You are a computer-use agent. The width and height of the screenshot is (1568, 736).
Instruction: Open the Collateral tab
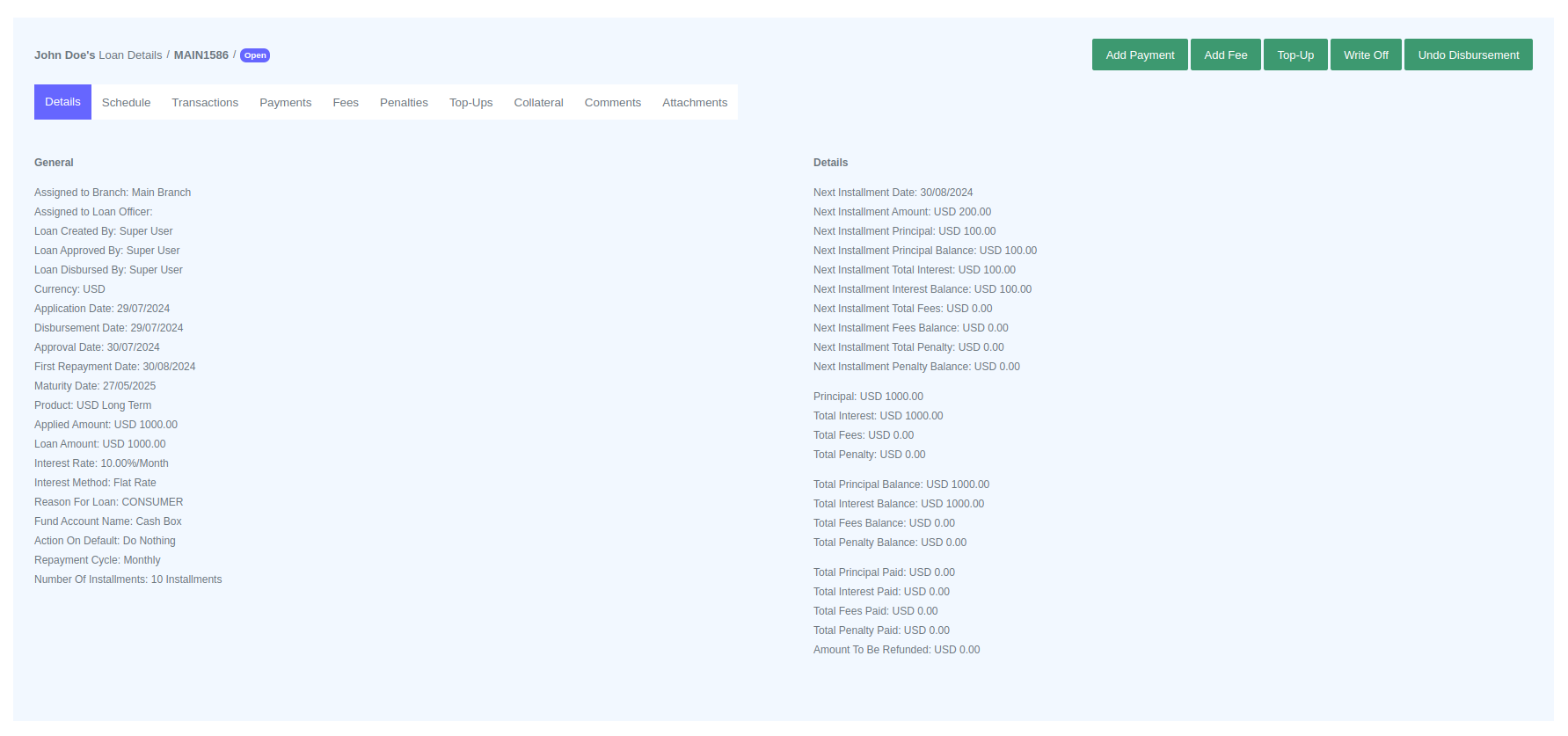click(x=538, y=103)
